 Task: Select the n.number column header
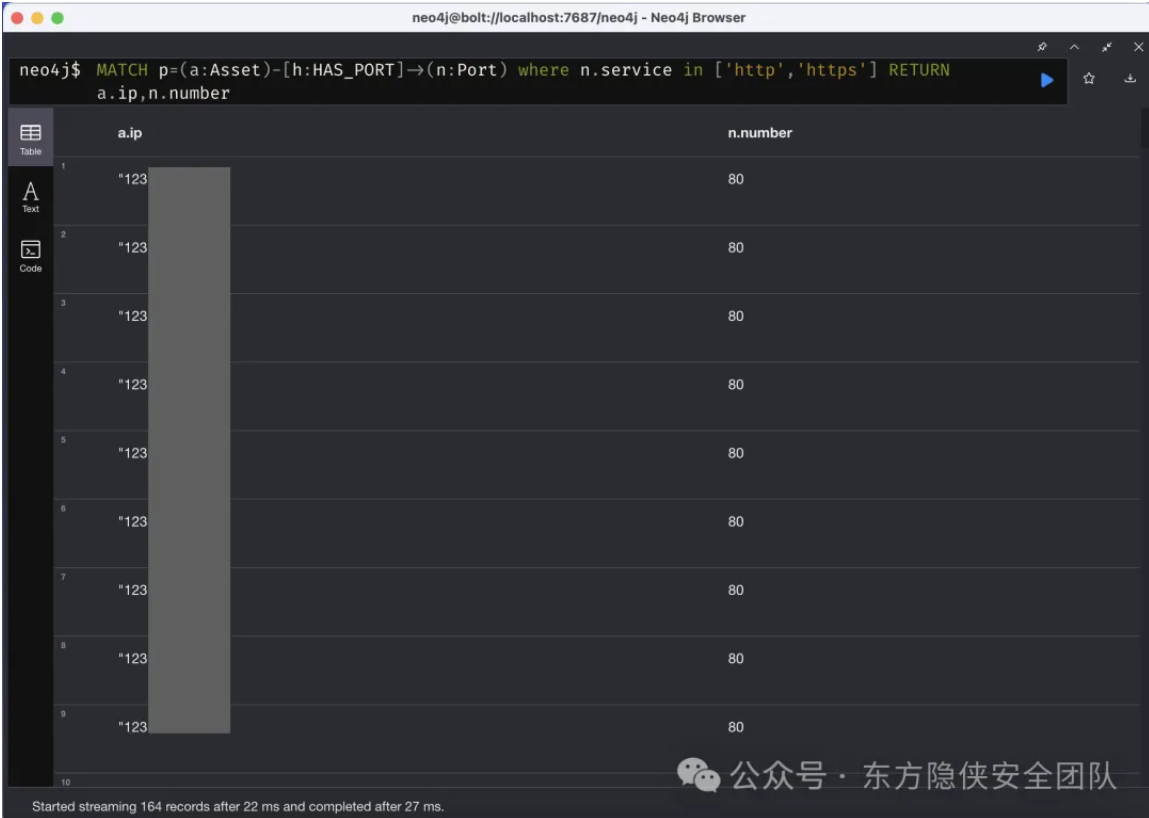[x=760, y=133]
